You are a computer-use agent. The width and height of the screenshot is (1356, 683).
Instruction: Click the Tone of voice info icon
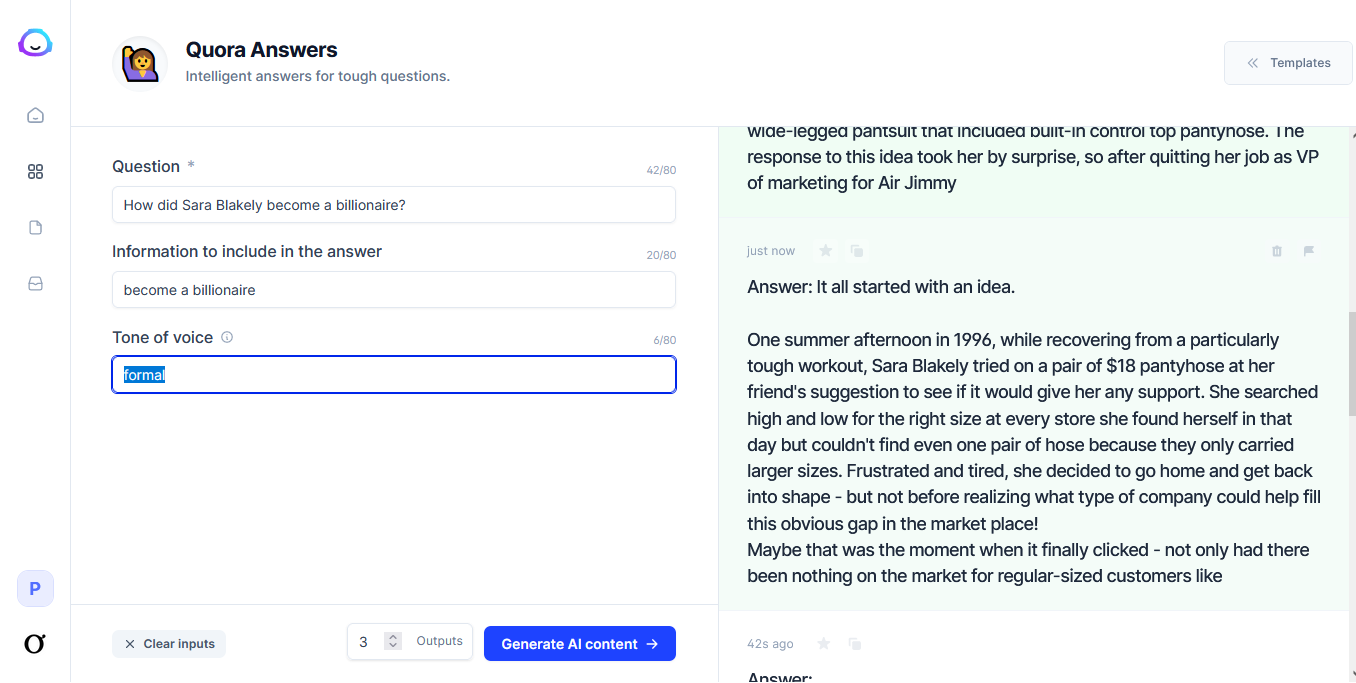click(227, 338)
